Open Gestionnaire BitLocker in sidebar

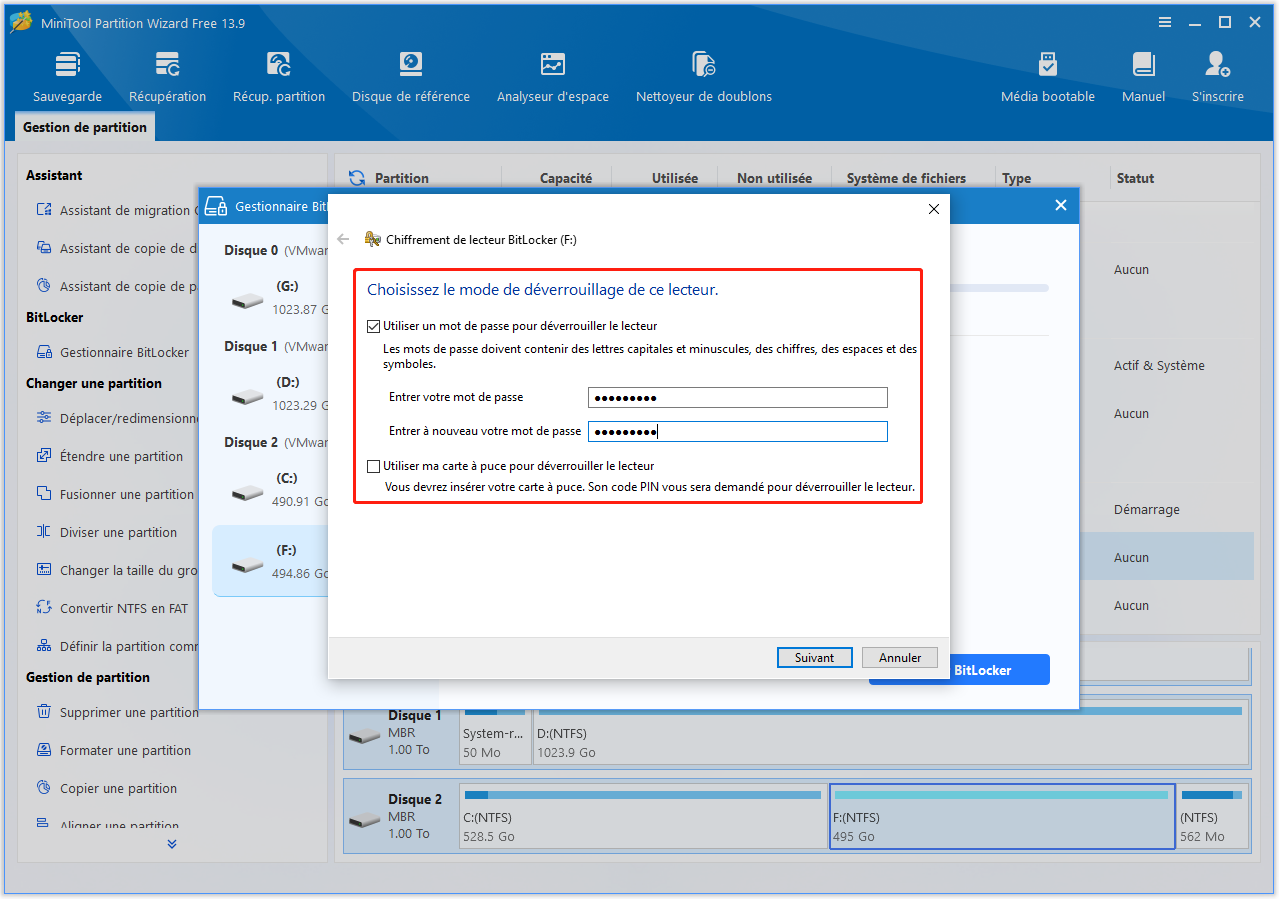pyautogui.click(x=113, y=352)
